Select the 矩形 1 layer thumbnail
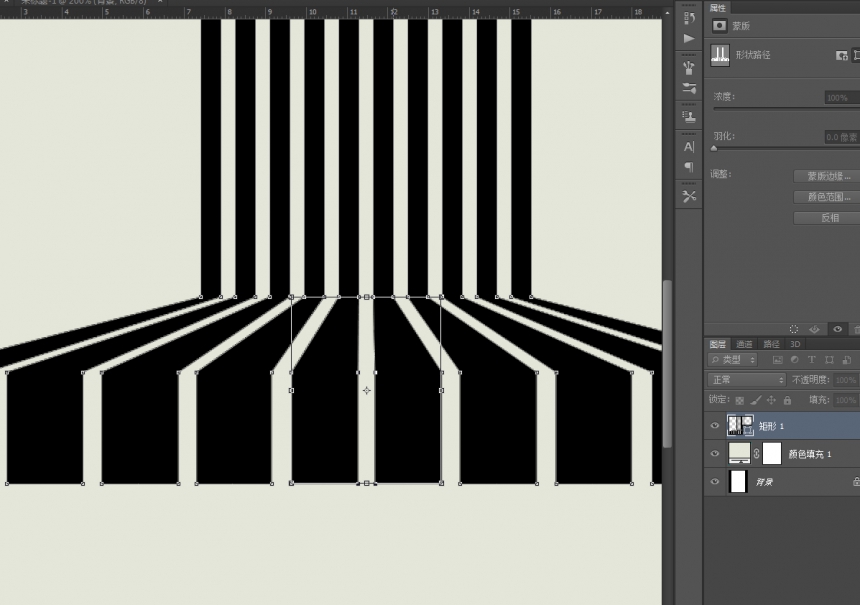The height and width of the screenshot is (605, 860). pos(740,426)
